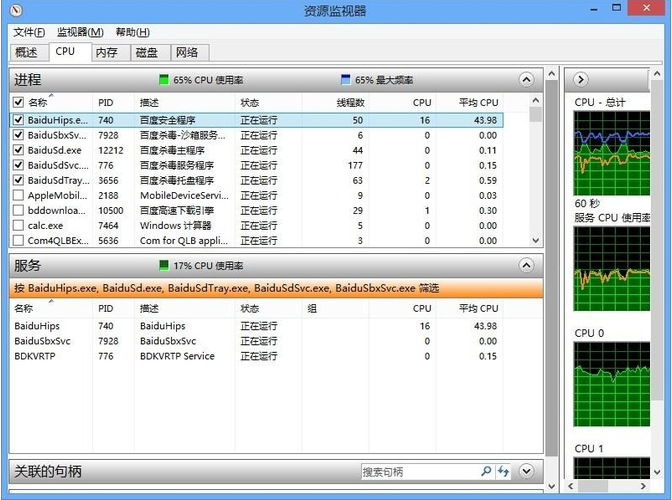Image resolution: width=672 pixels, height=500 pixels.
Task: Sort processes by 名称 column header
Action: [x=38, y=102]
